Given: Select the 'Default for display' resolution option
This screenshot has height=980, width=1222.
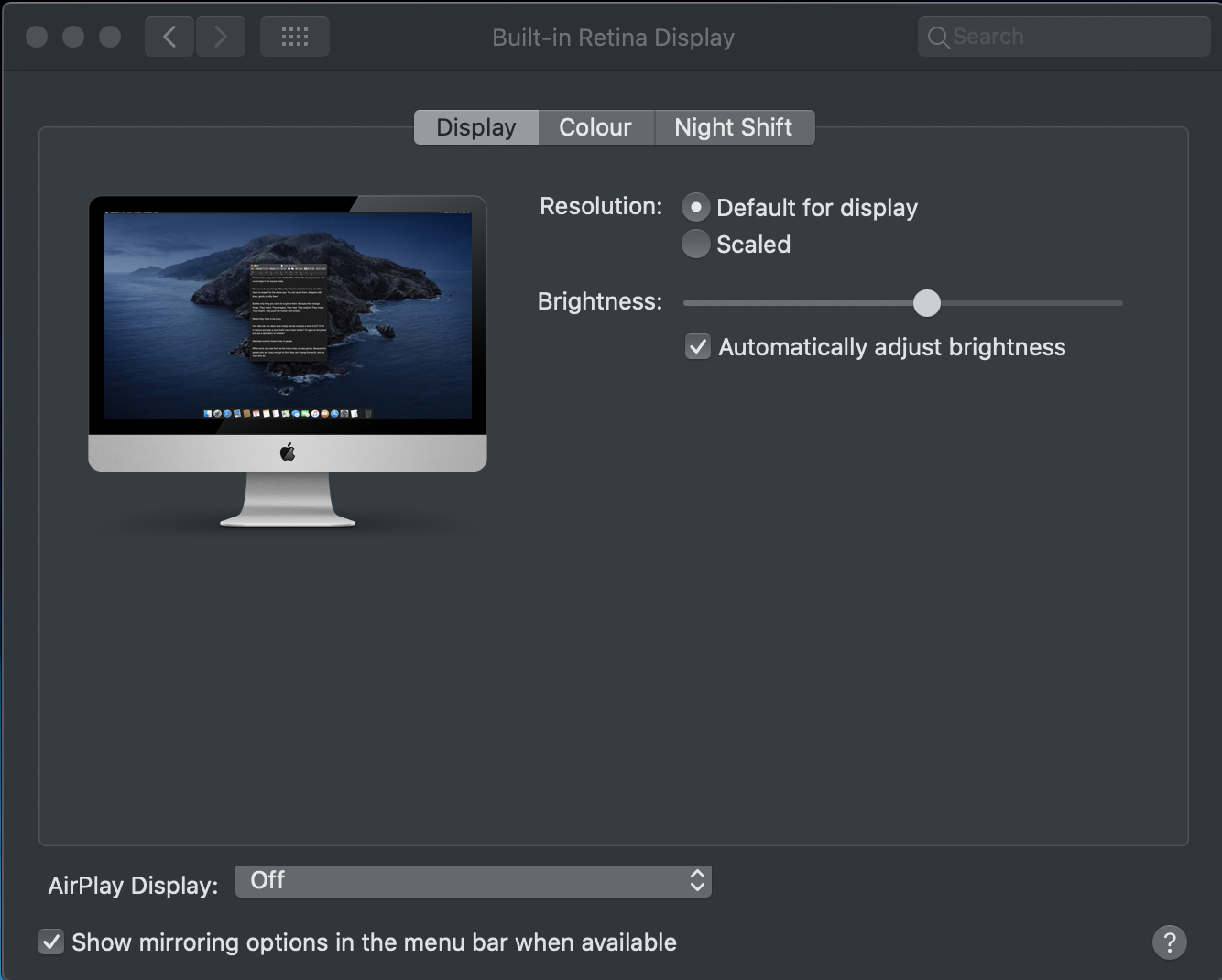Looking at the screenshot, I should 696,207.
